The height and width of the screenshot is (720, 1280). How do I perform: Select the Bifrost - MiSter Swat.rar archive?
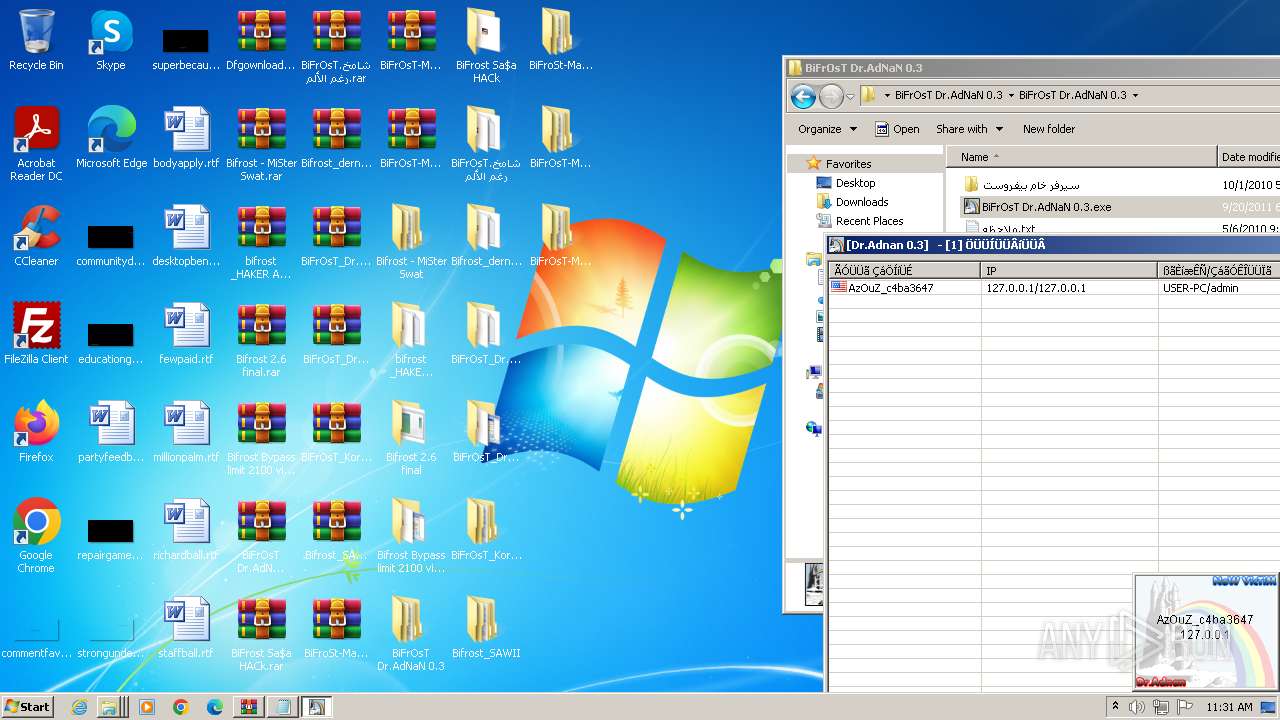[x=261, y=143]
